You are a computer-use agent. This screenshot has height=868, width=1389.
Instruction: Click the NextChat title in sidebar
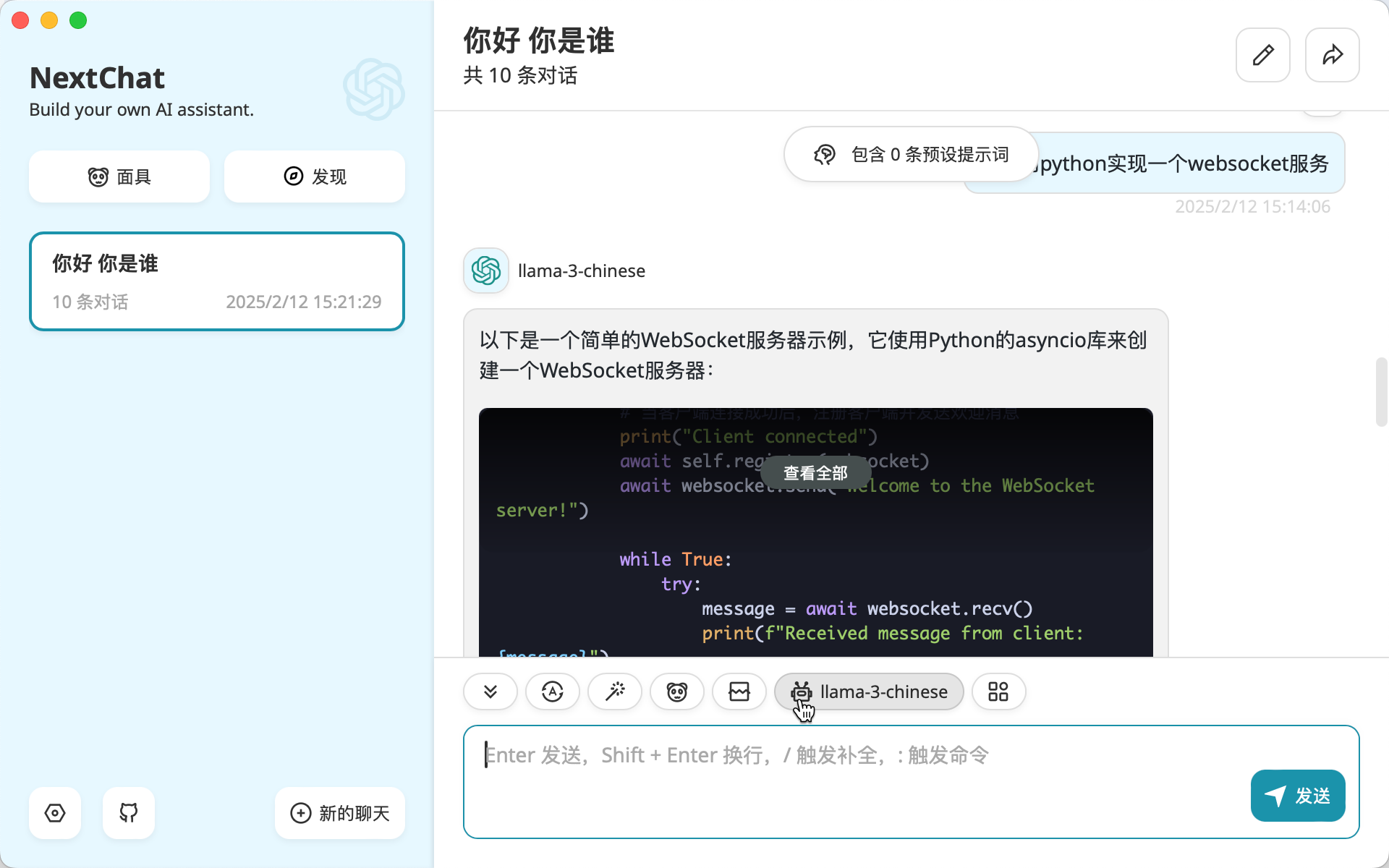97,78
